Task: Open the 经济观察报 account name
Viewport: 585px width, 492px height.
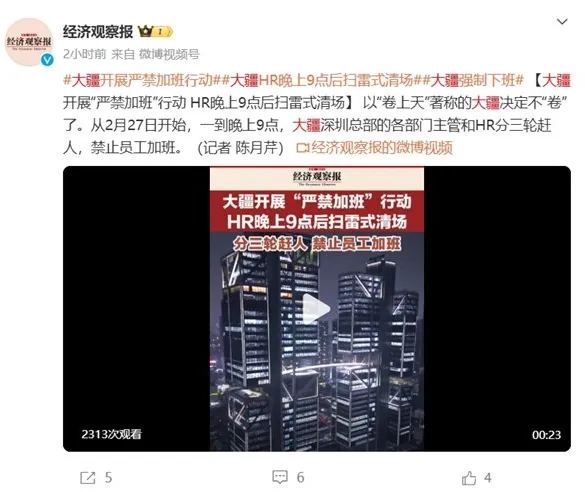Action: click(98, 32)
